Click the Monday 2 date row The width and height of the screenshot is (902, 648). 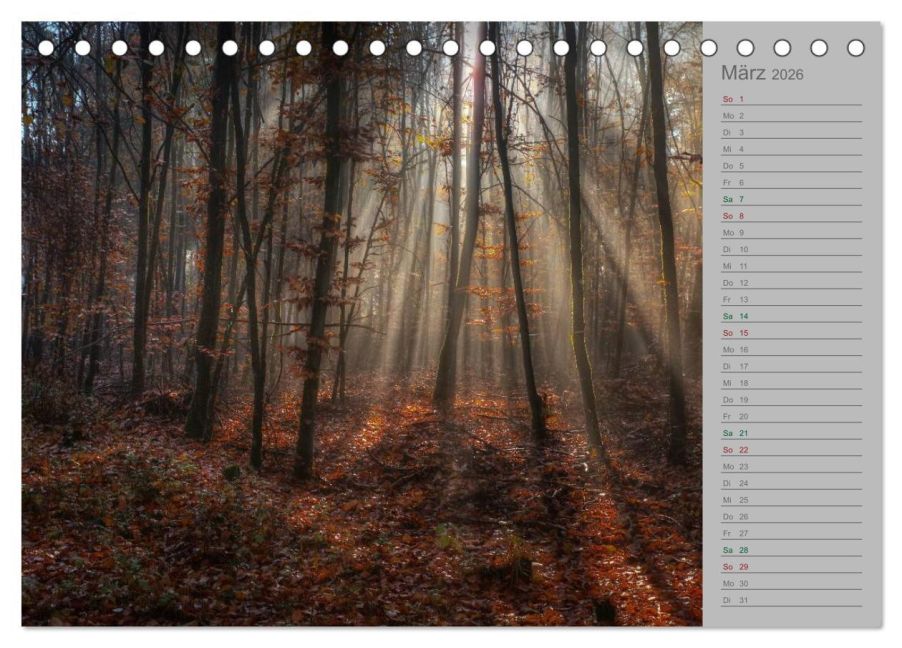[792, 116]
